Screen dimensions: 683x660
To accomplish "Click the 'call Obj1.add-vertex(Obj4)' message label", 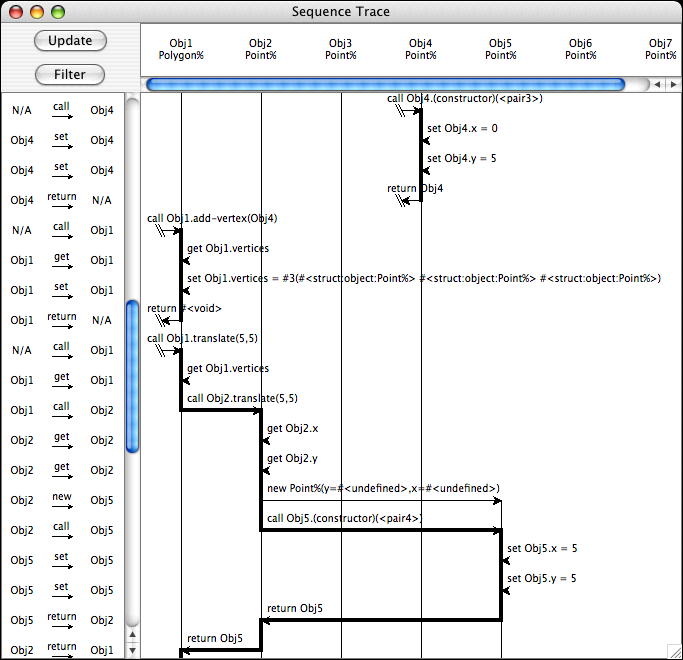I will coord(212,218).
